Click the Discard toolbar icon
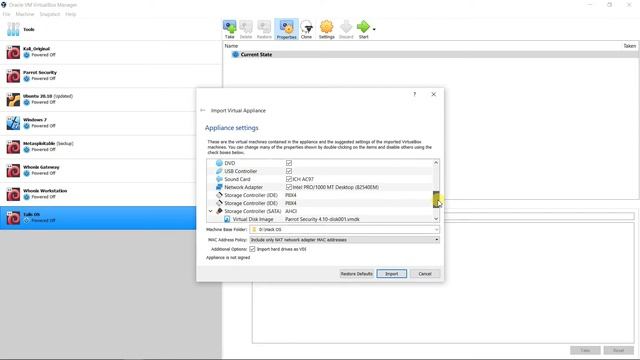Screen dimensions: 640x360 pyautogui.click(x=346, y=29)
